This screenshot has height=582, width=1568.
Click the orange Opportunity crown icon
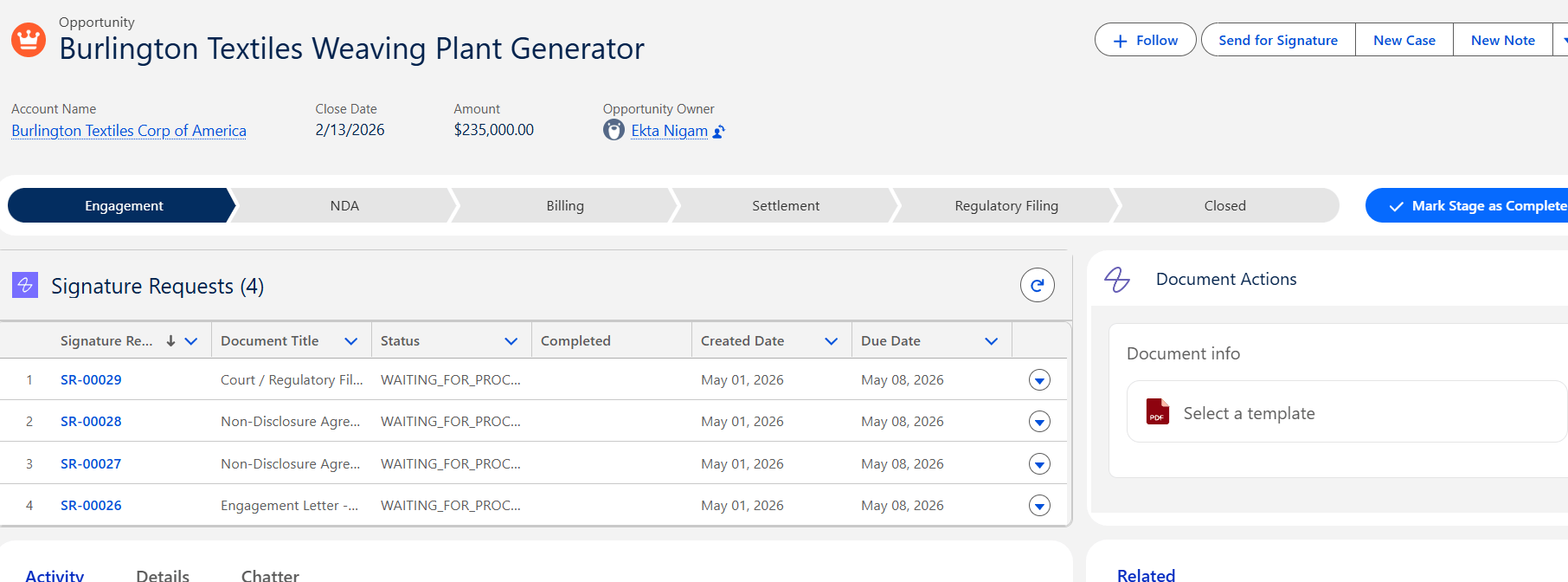29,40
